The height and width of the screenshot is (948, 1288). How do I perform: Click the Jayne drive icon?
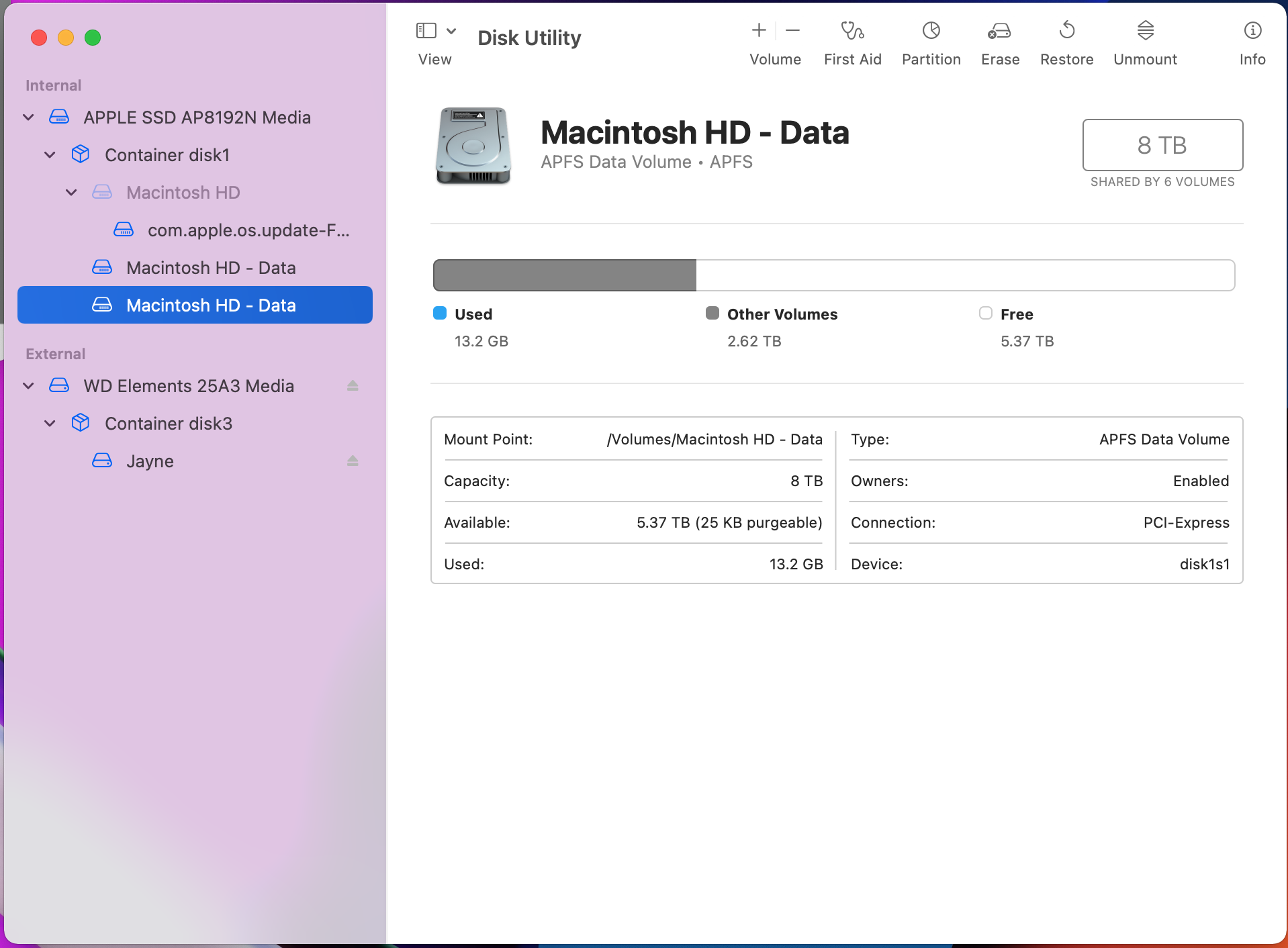(102, 461)
